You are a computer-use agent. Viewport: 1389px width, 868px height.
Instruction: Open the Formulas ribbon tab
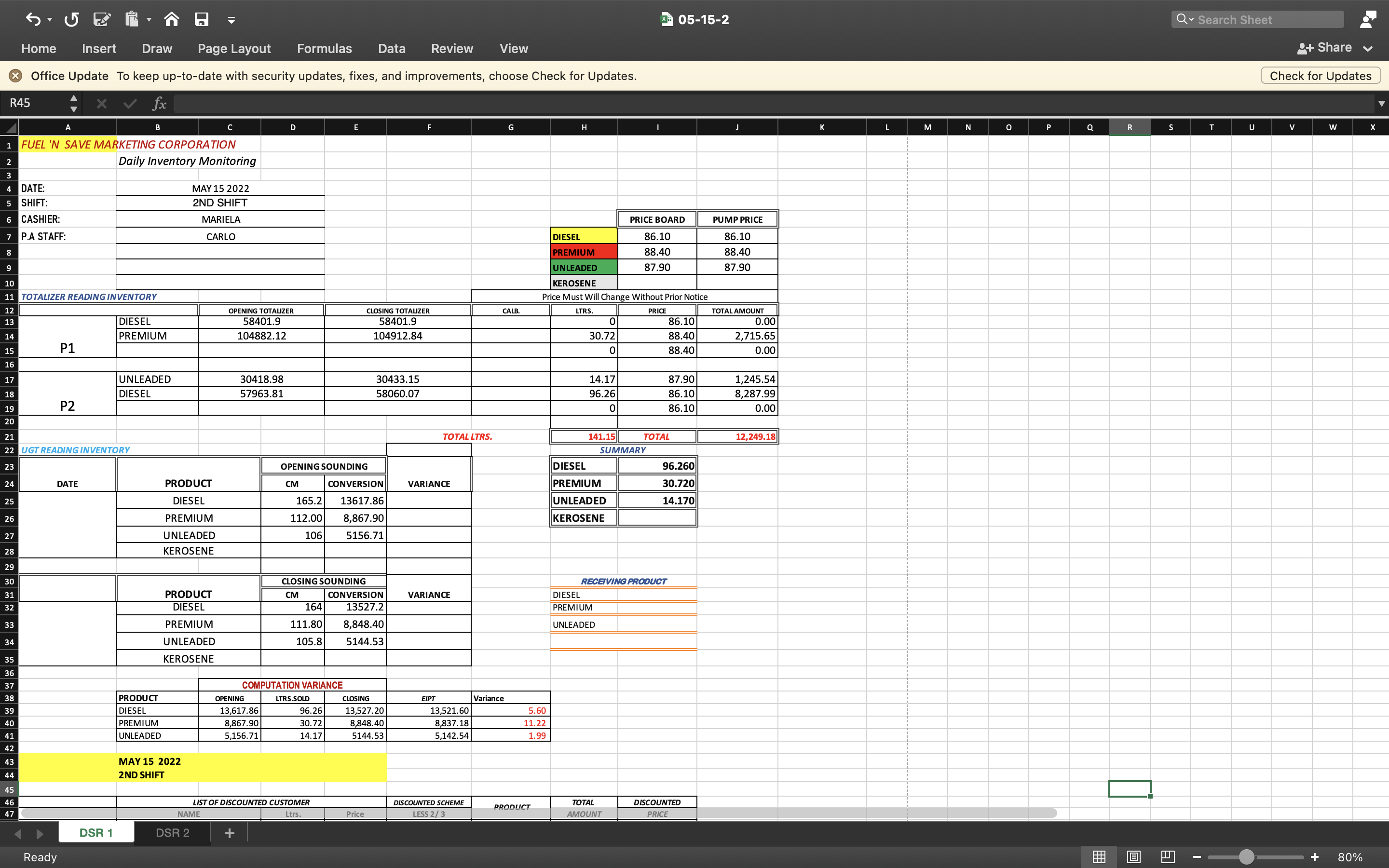tap(324, 49)
